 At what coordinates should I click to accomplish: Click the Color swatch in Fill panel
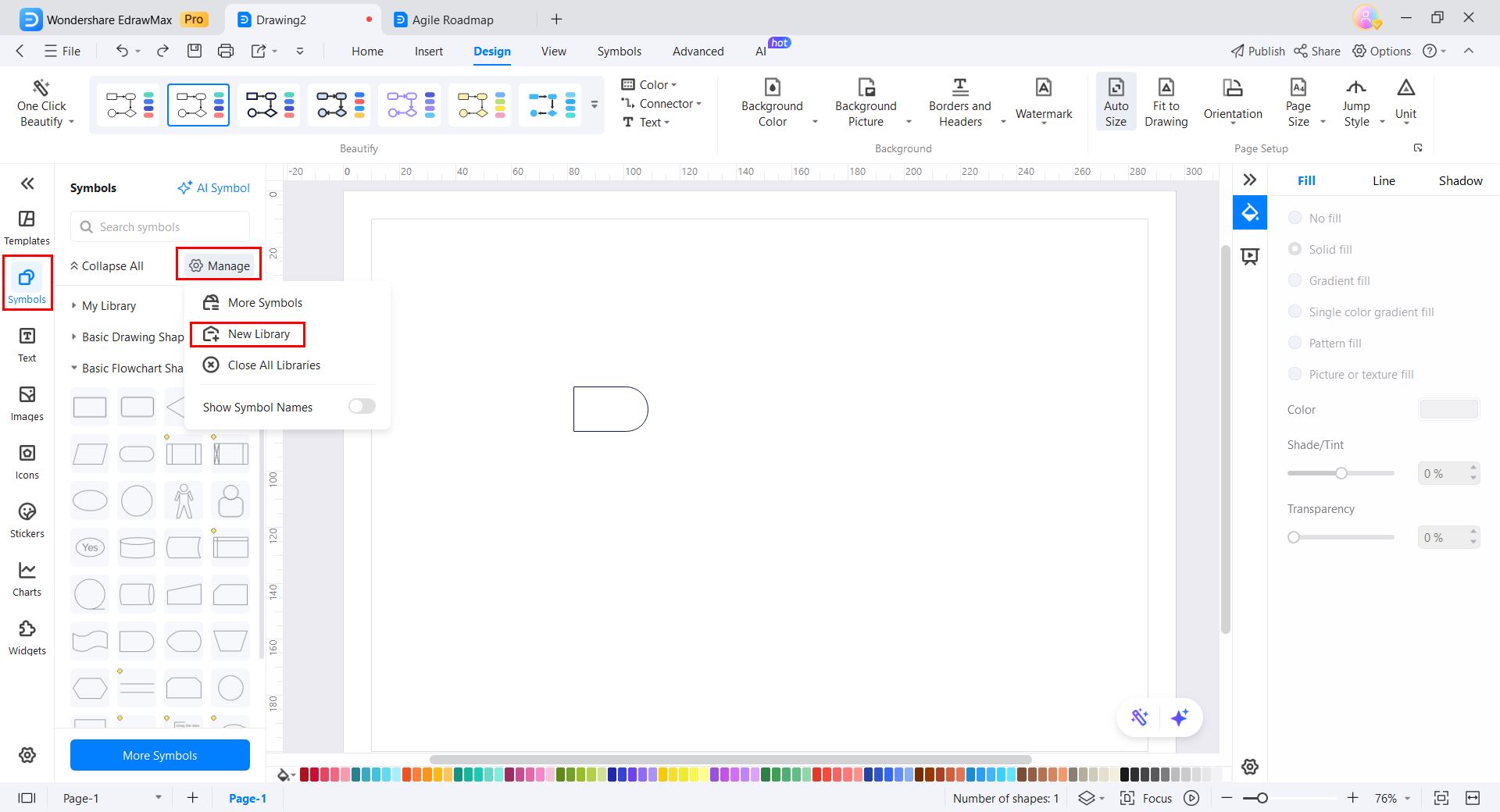pos(1449,409)
